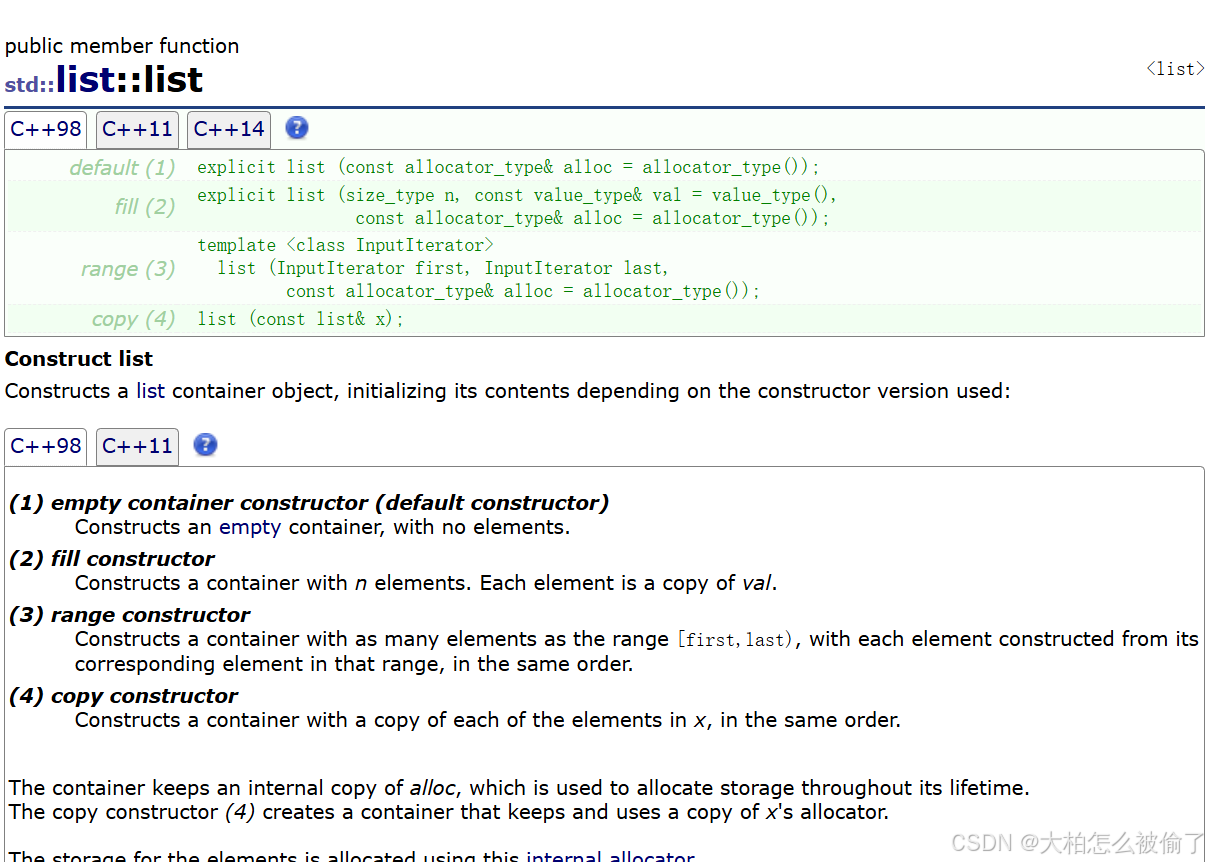The image size is (1210, 862).
Task: Follow the 'list' link in the Constructs sentence
Action: point(150,391)
